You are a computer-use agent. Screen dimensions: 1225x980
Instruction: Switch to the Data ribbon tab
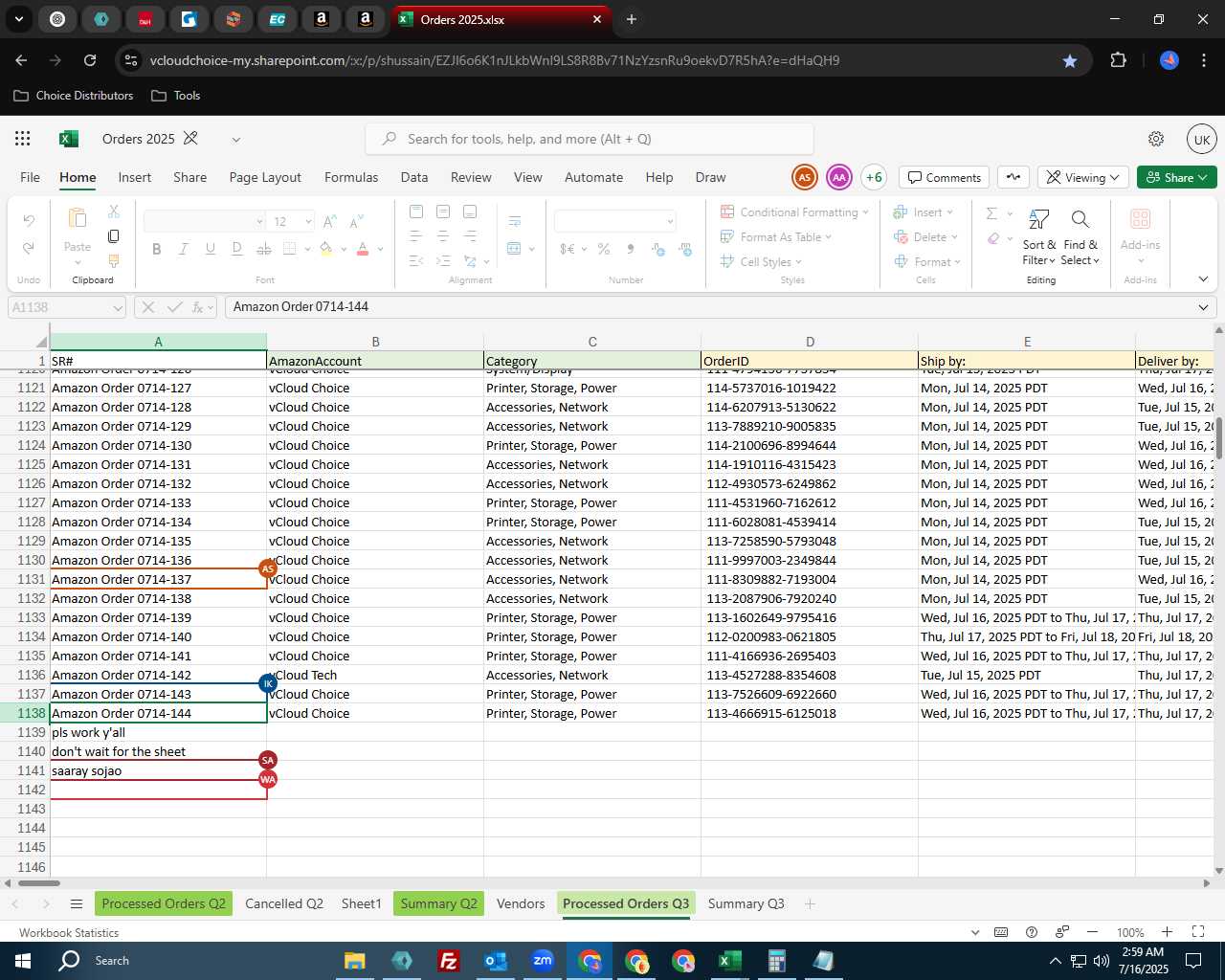pos(414,177)
